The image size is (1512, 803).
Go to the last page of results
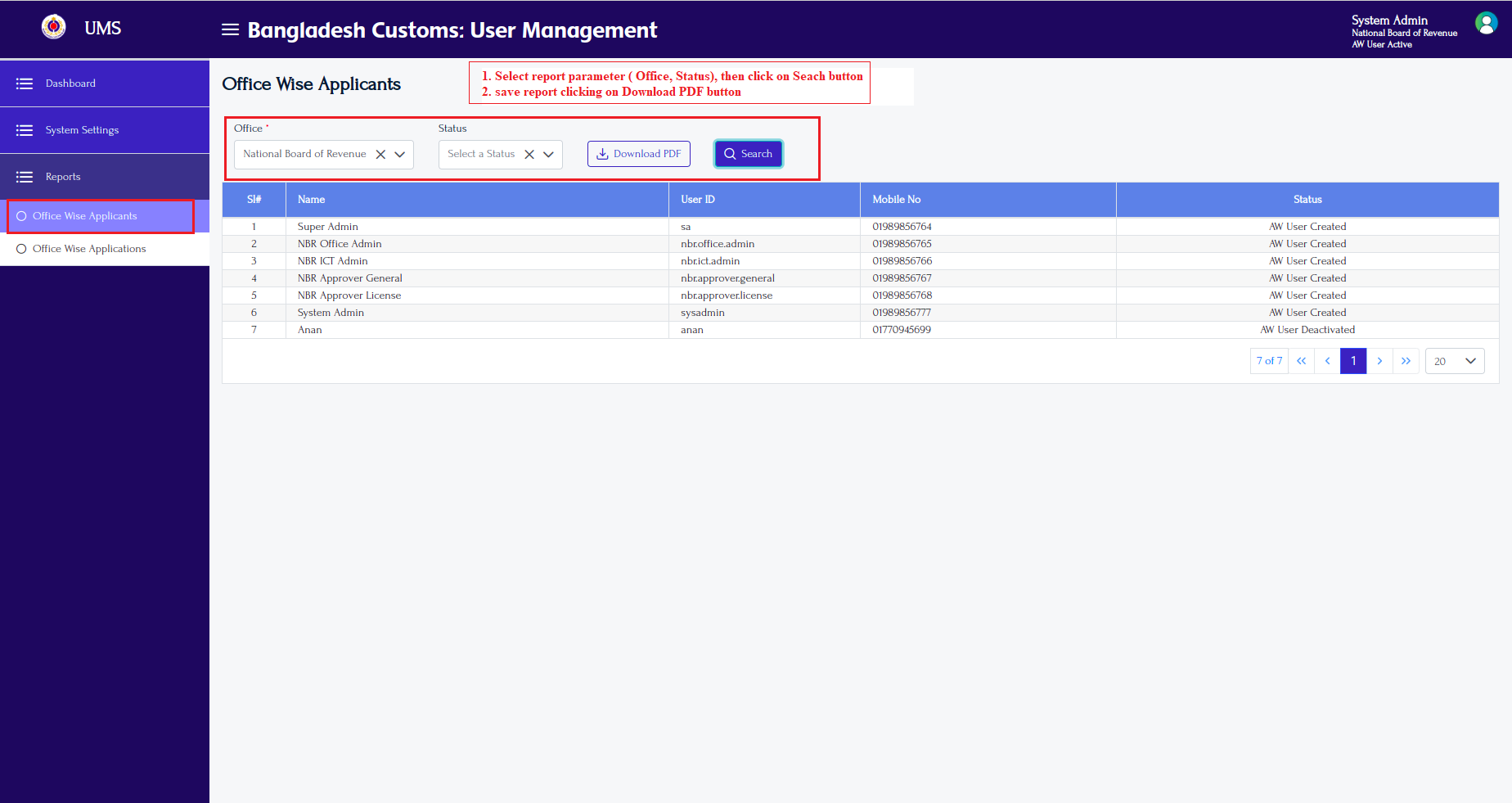1406,361
